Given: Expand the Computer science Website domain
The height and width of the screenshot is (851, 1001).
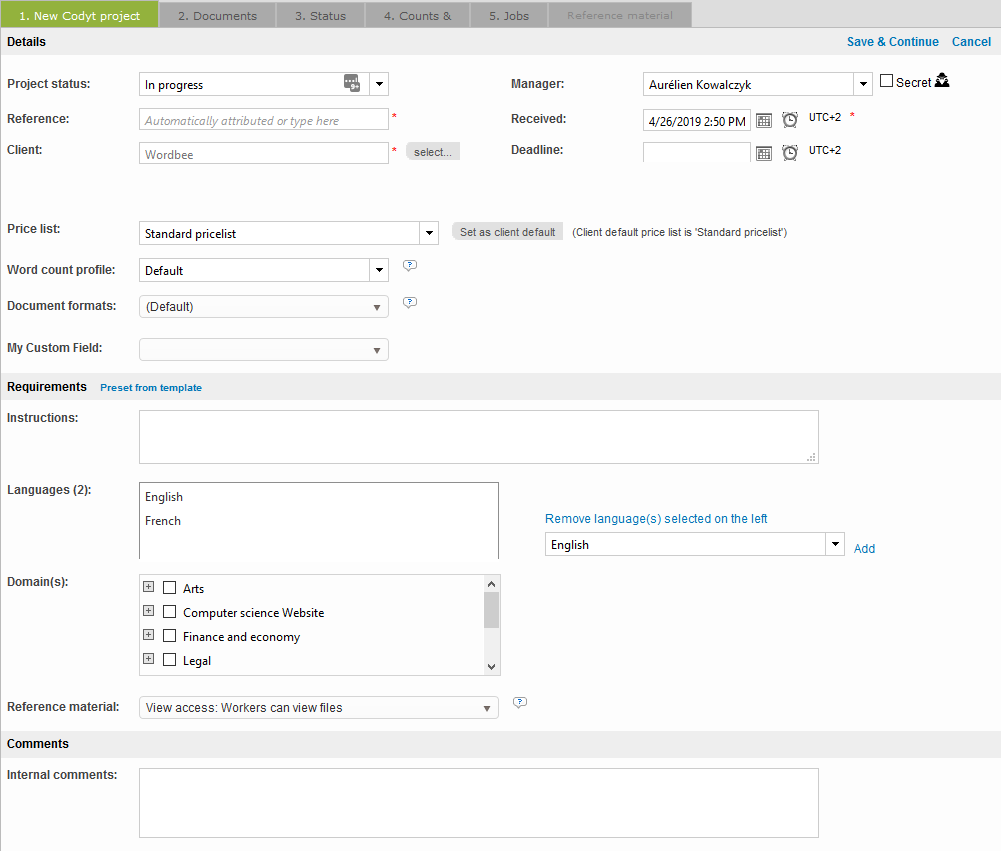Looking at the screenshot, I should (x=148, y=612).
